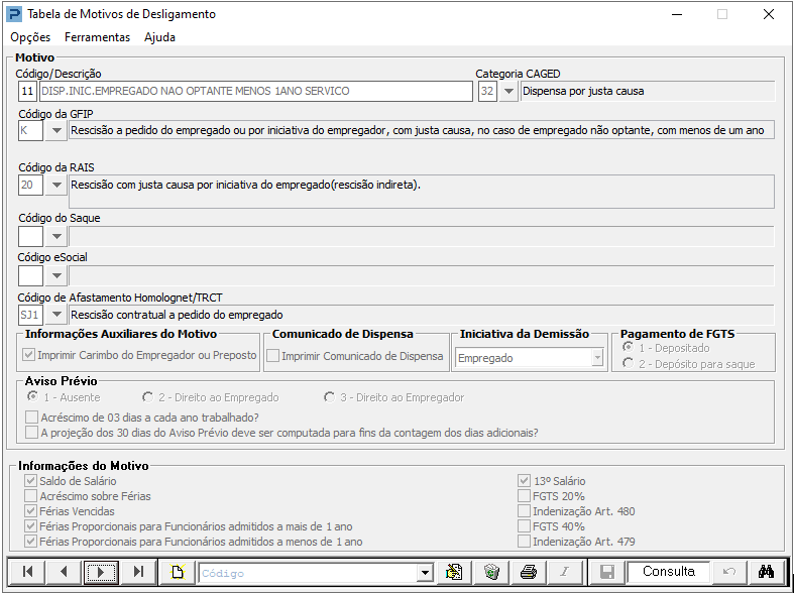The width and height of the screenshot is (795, 596).
Task: Click the Código search input field
Action: [x=308, y=573]
